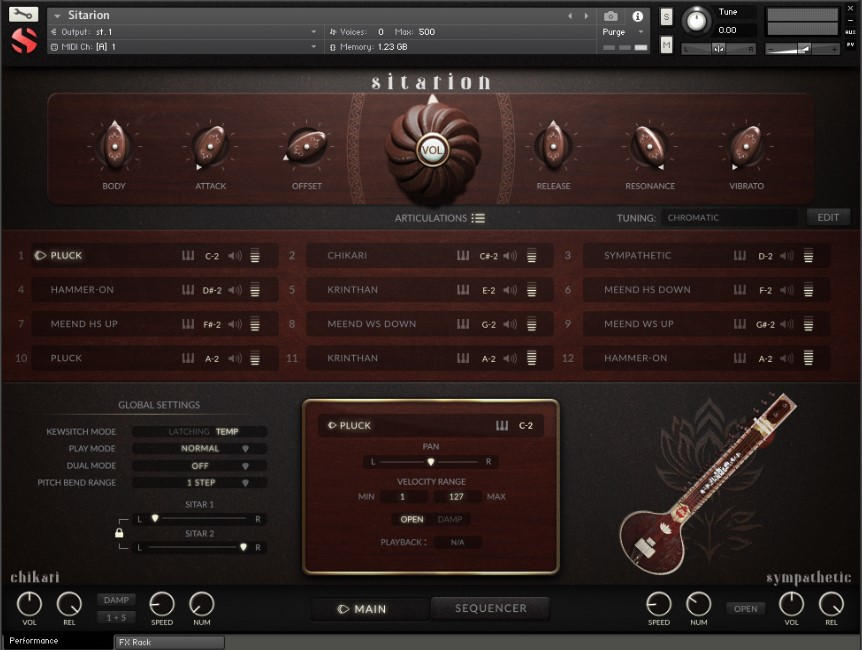
Task: Open the wrench instrument options icon
Action: [24, 14]
